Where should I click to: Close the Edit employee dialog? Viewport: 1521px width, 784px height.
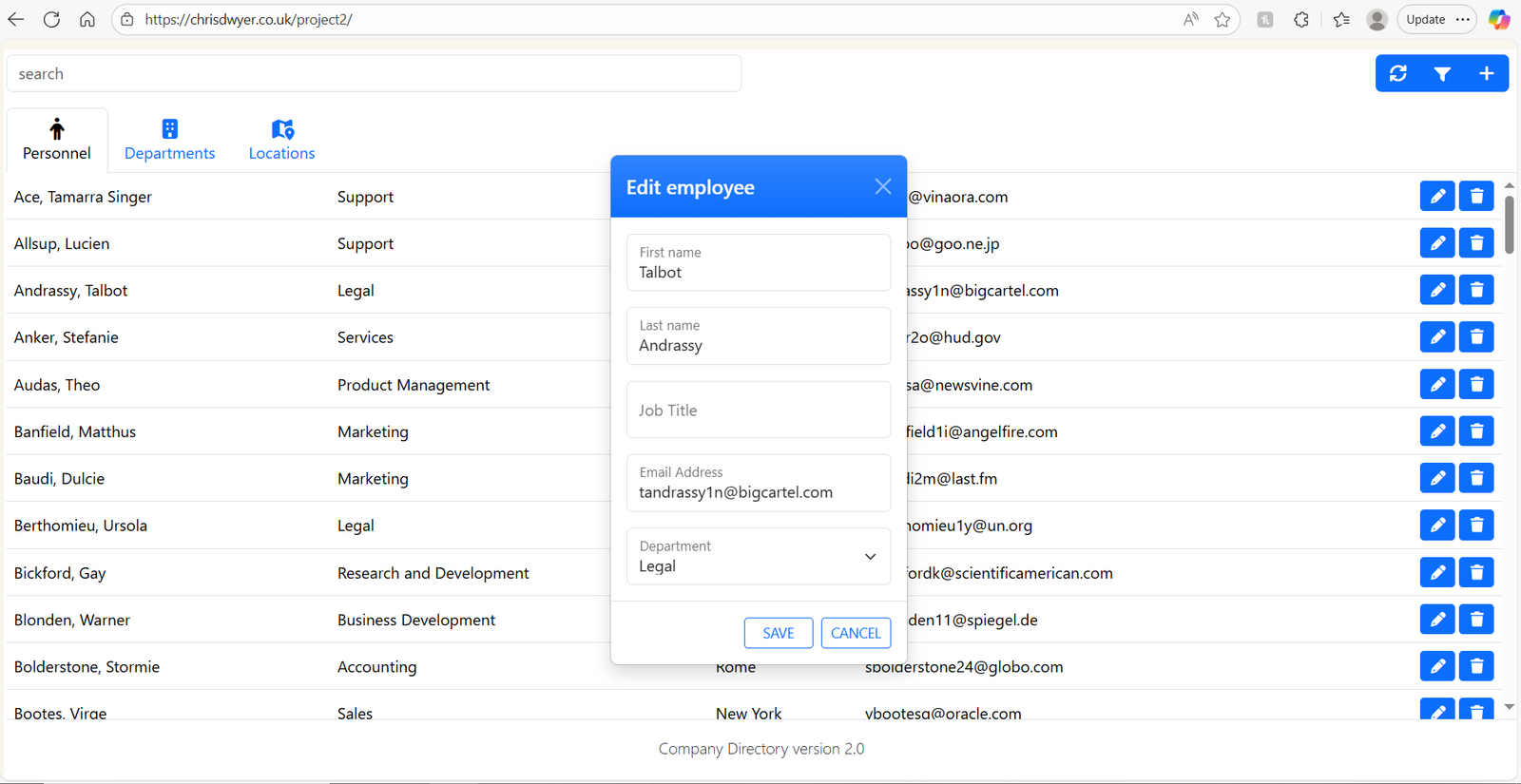pyautogui.click(x=883, y=186)
